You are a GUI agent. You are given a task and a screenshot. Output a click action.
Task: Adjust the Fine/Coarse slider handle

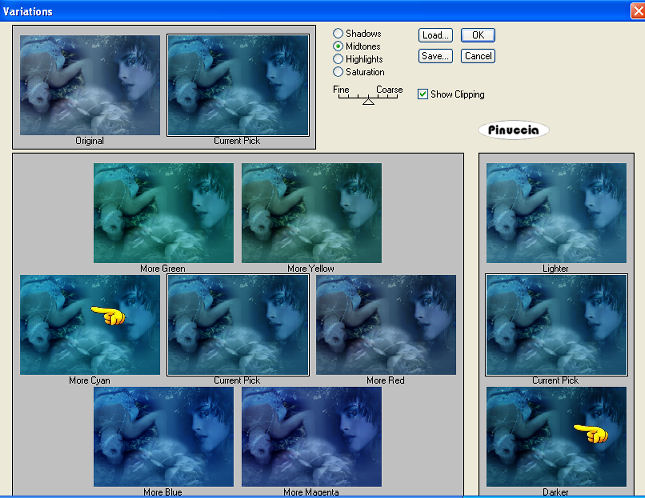pyautogui.click(x=368, y=100)
